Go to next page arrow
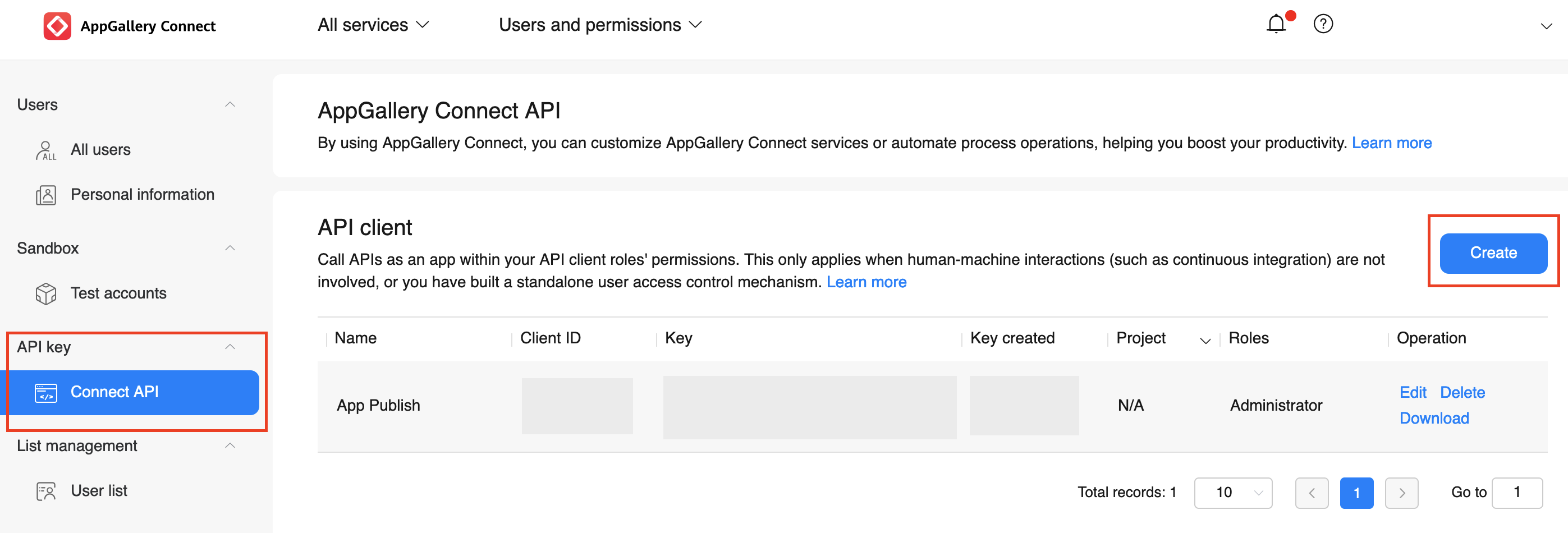 [1402, 493]
